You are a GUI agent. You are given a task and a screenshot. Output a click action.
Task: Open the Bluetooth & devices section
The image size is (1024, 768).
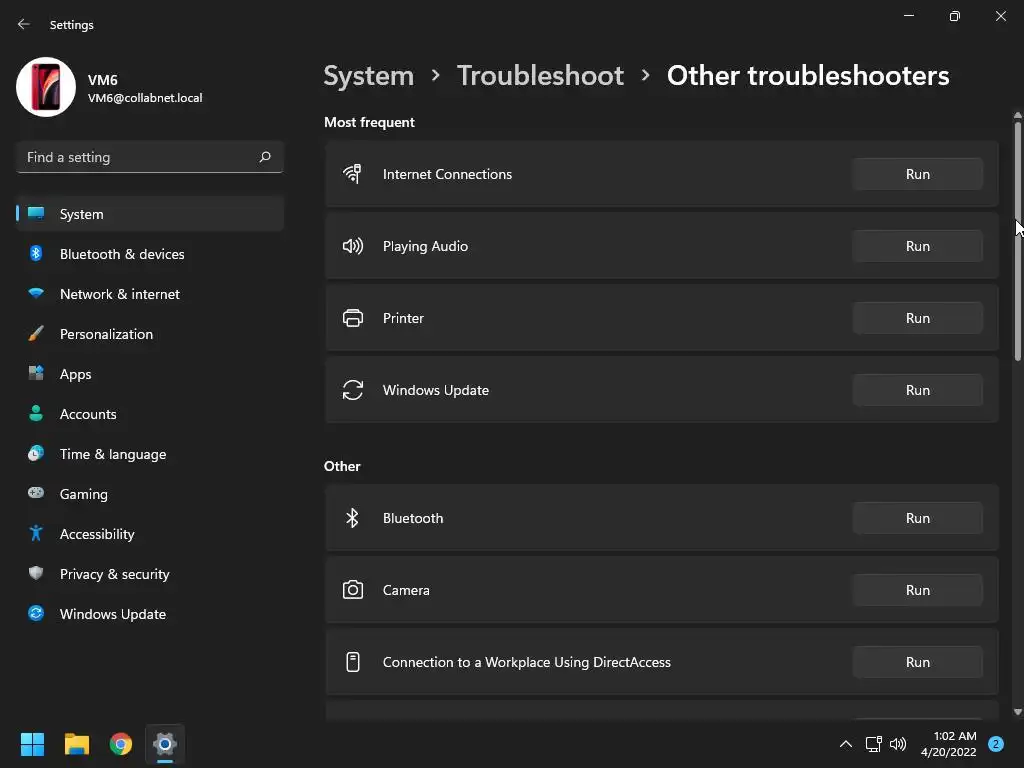(122, 254)
